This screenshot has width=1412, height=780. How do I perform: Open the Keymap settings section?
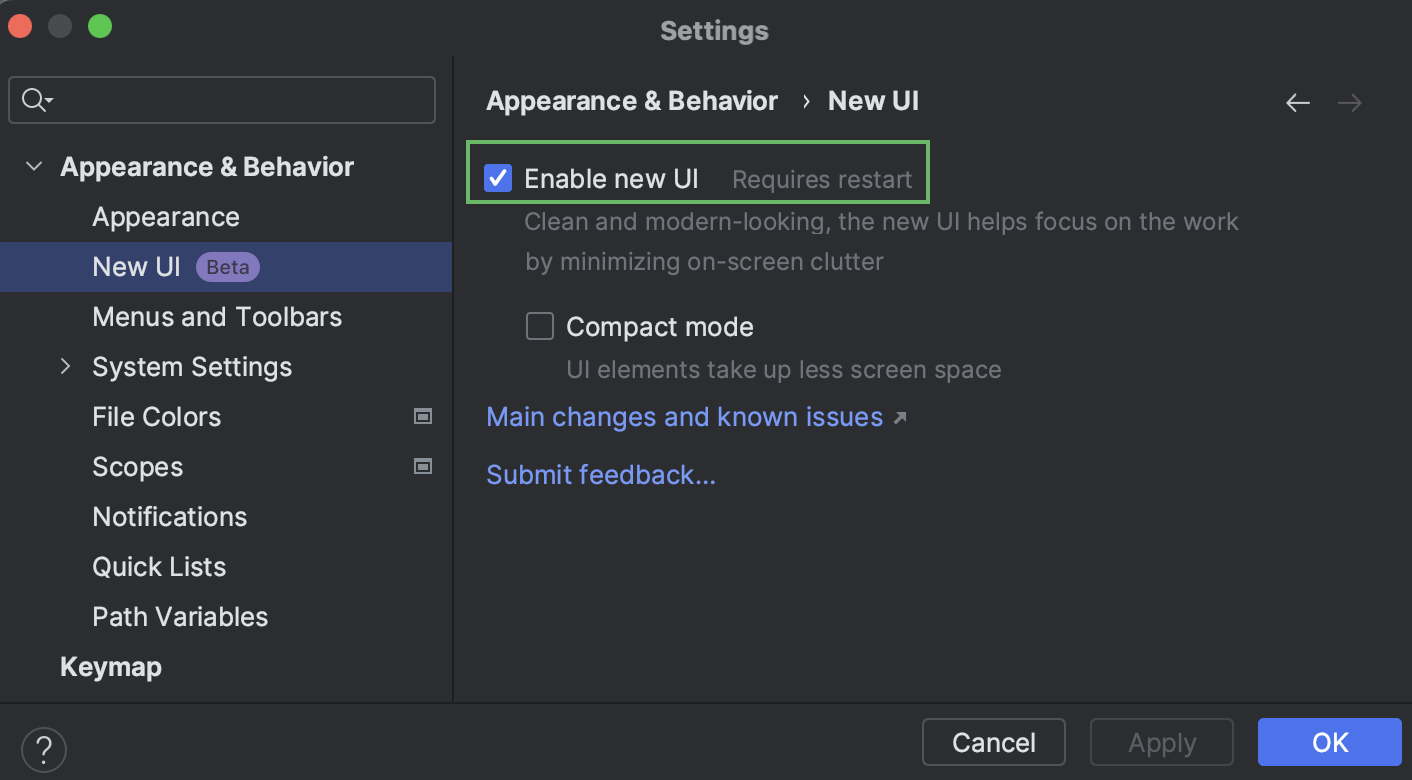tap(111, 667)
